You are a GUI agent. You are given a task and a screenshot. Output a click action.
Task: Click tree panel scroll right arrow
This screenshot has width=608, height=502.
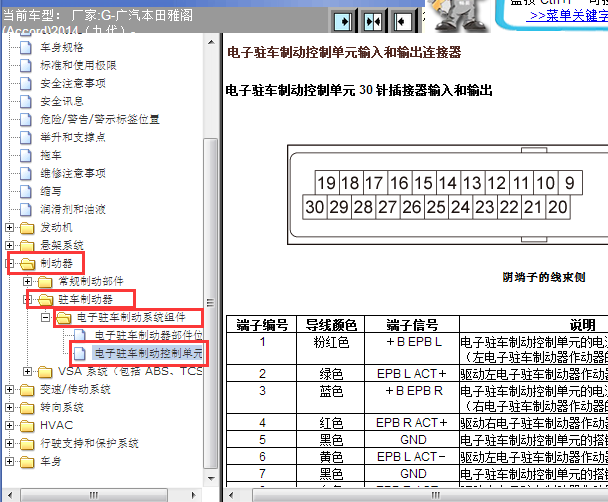pos(193,495)
